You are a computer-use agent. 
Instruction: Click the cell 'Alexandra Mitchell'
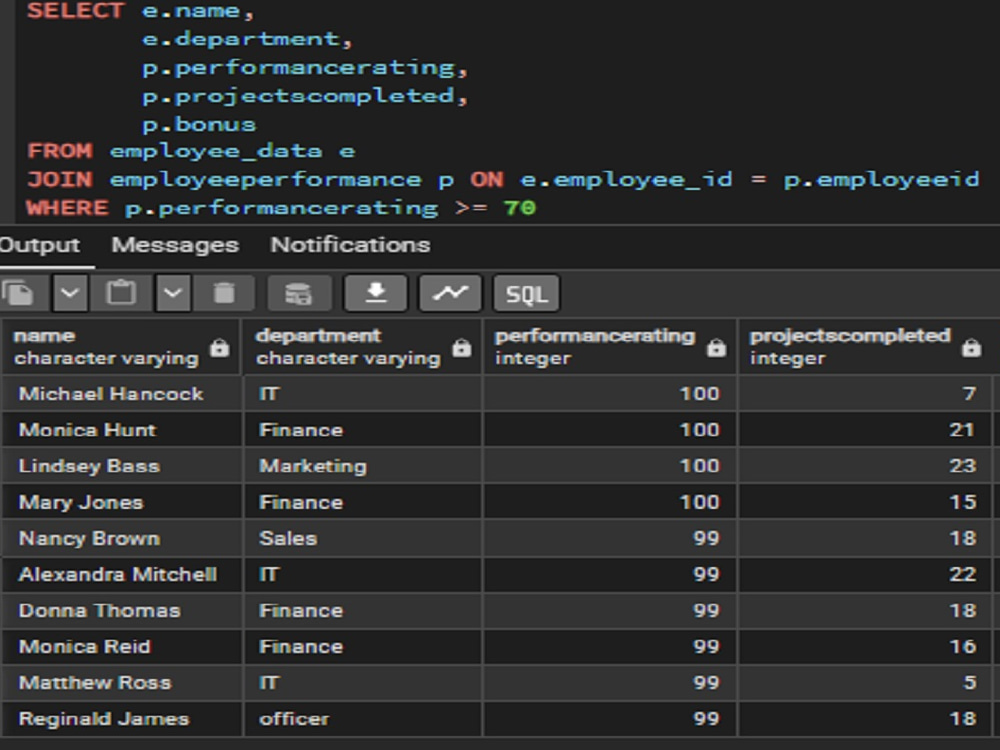[x=122, y=575]
